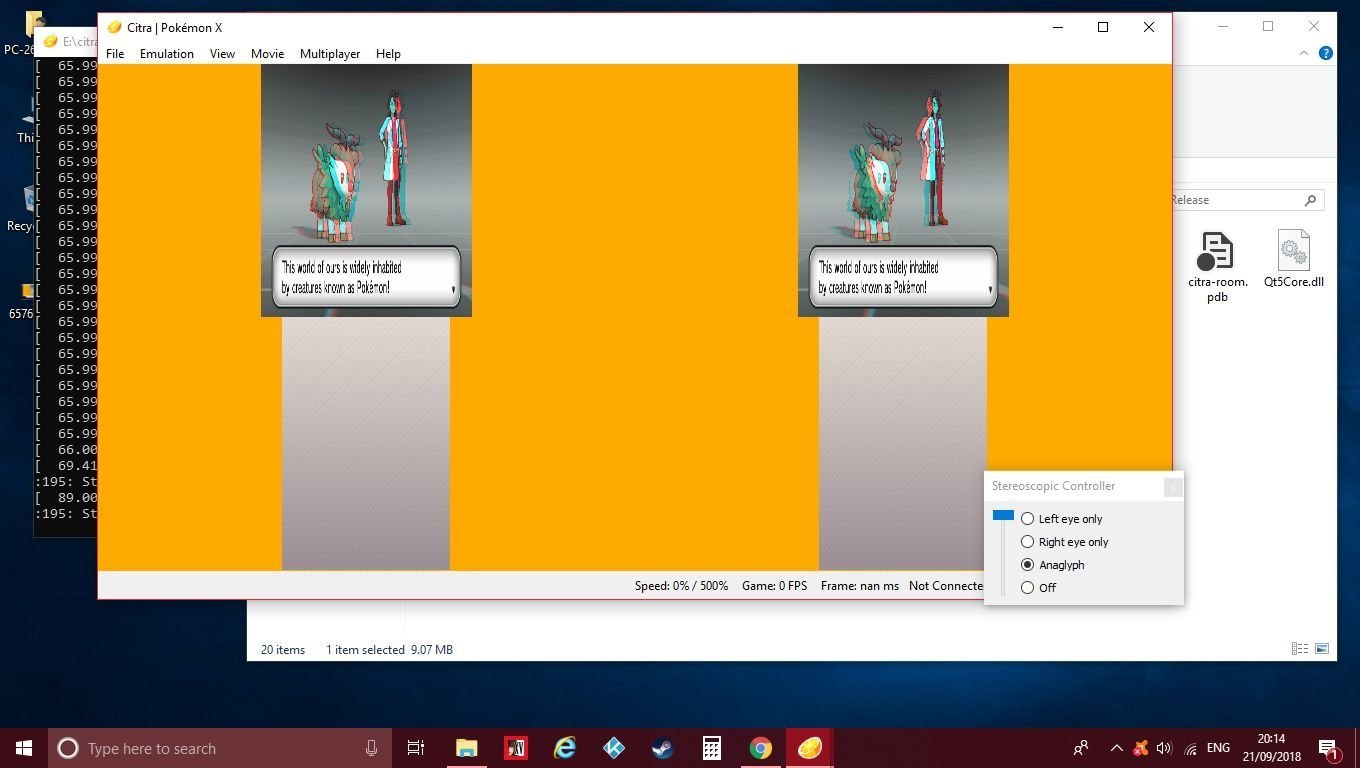Launch Kodi from the taskbar
The width and height of the screenshot is (1360, 768).
pos(614,748)
